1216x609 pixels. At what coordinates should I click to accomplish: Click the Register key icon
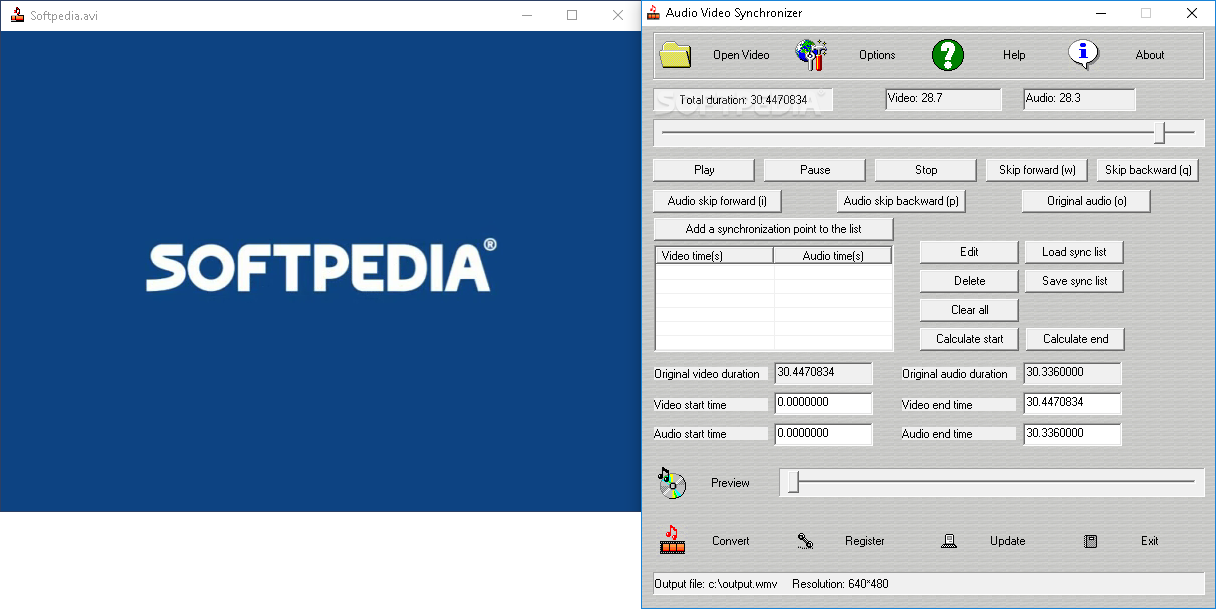click(805, 541)
